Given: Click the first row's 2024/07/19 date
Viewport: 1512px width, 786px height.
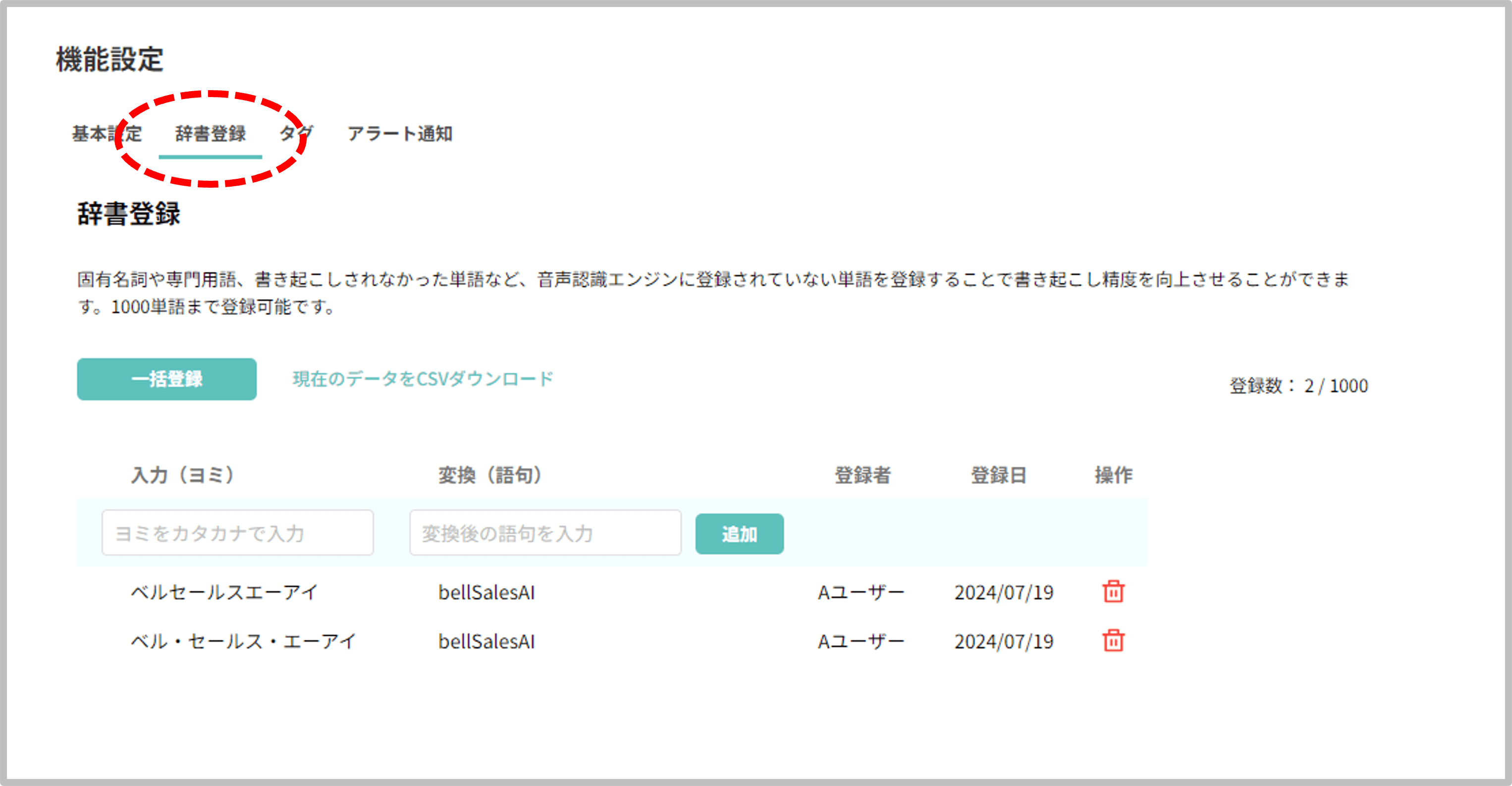Looking at the screenshot, I should coord(1004,592).
